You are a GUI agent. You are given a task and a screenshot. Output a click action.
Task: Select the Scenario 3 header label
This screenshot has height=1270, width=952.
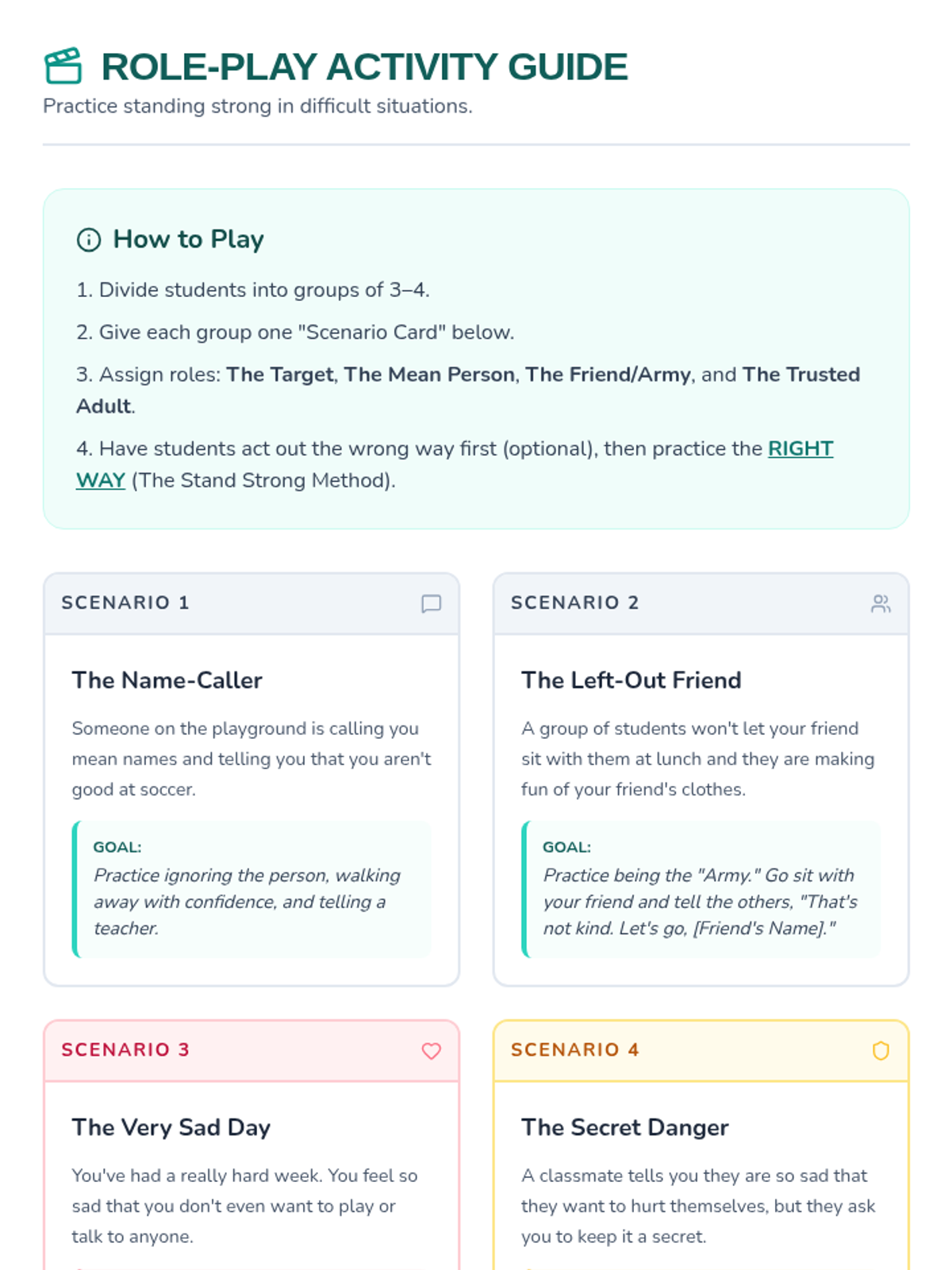pos(125,1050)
